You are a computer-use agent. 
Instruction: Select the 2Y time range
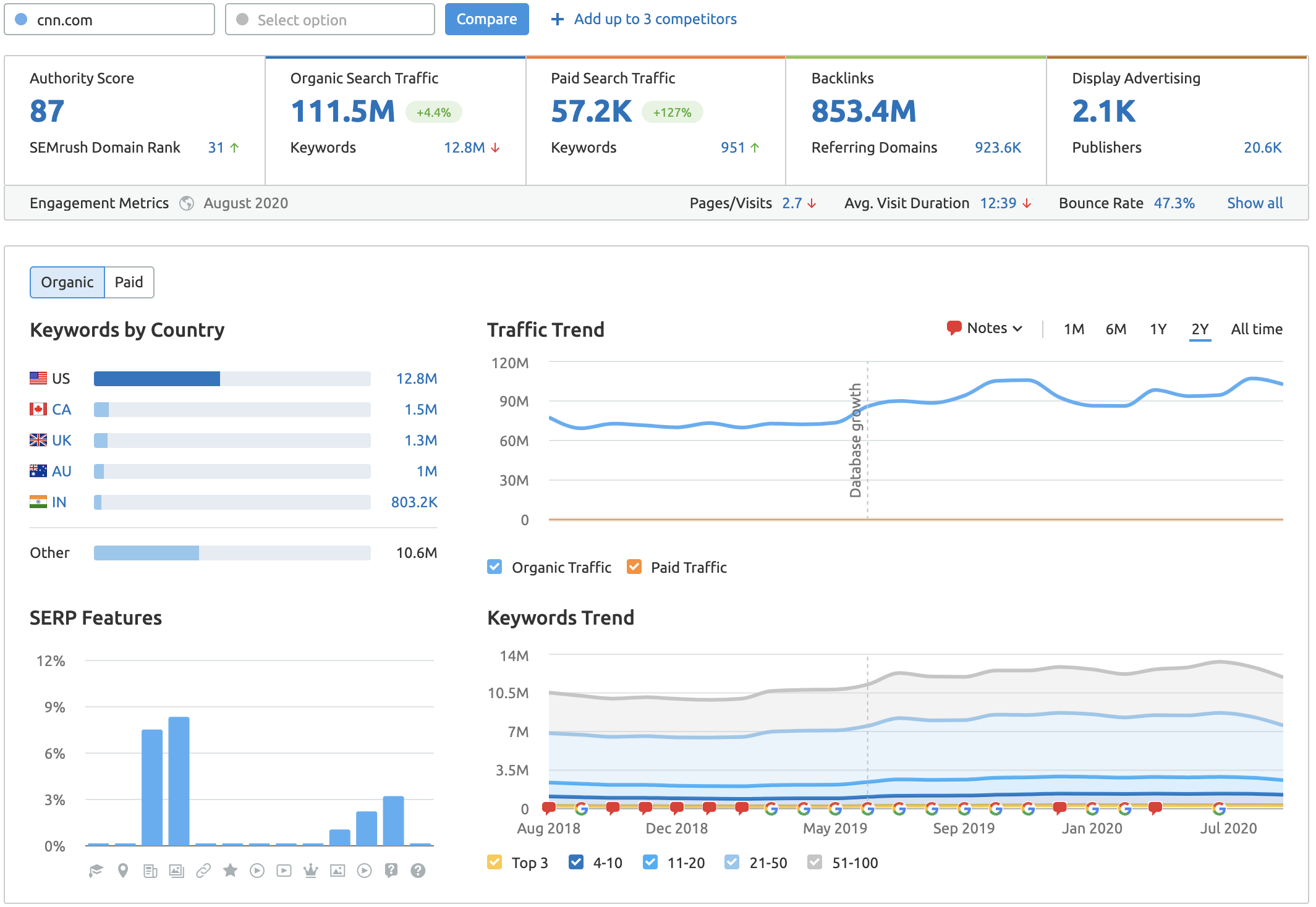(x=1200, y=329)
